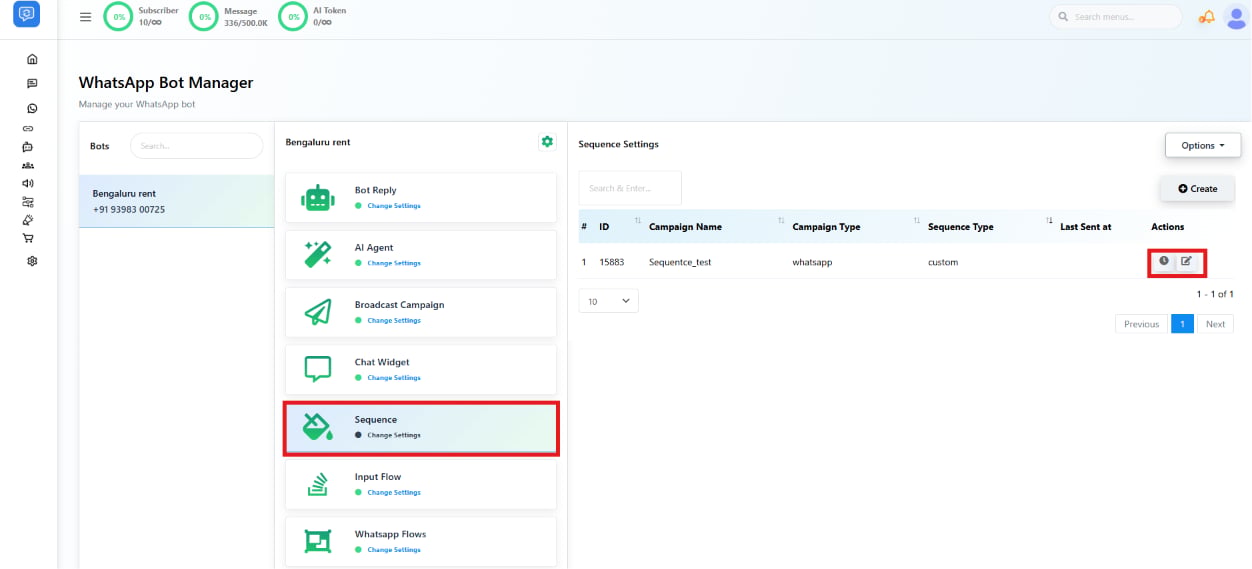This screenshot has height=569, width=1252.
Task: Click the Input Flow stack icon
Action: pos(318,484)
